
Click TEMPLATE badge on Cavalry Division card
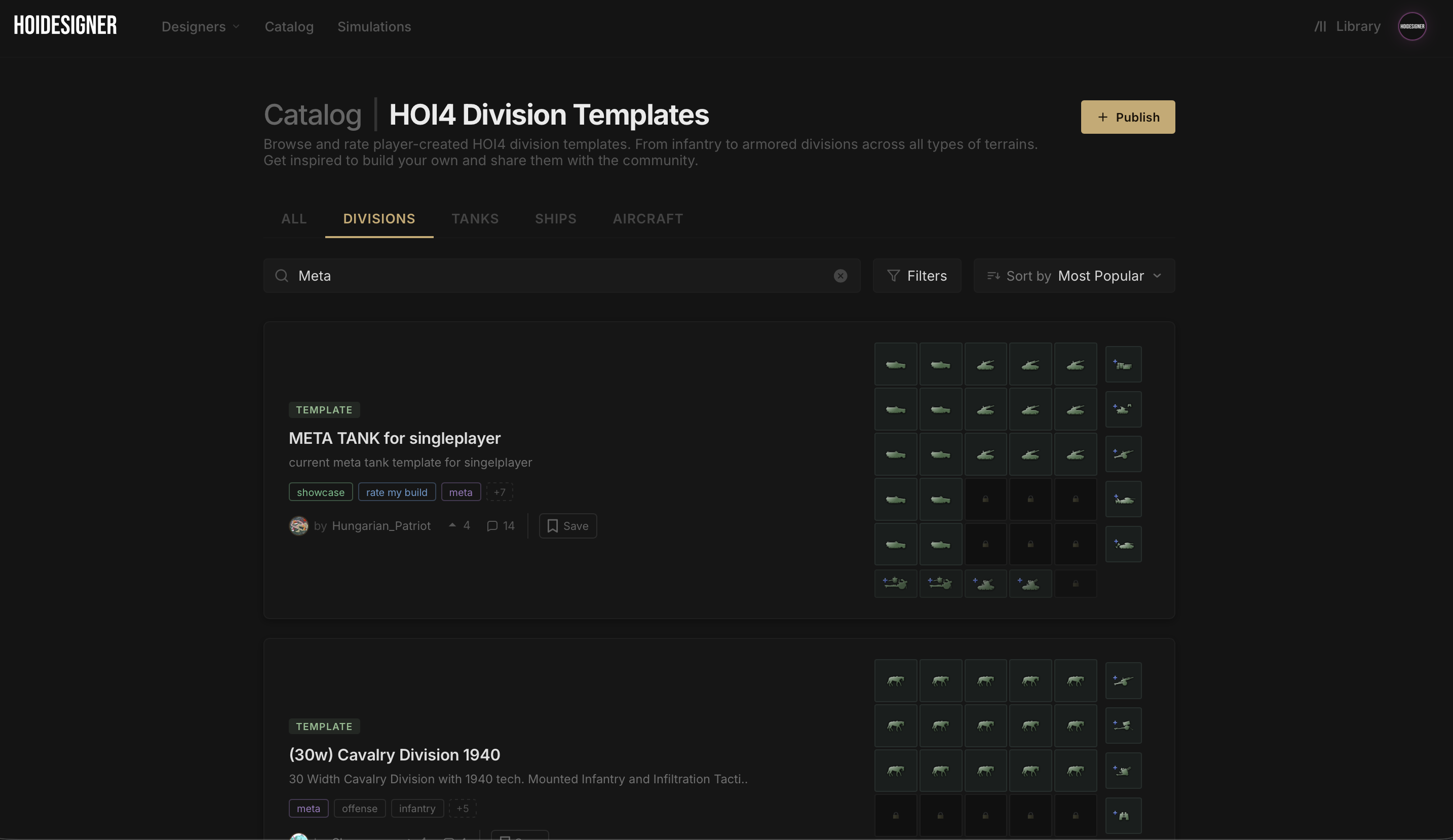coord(324,727)
